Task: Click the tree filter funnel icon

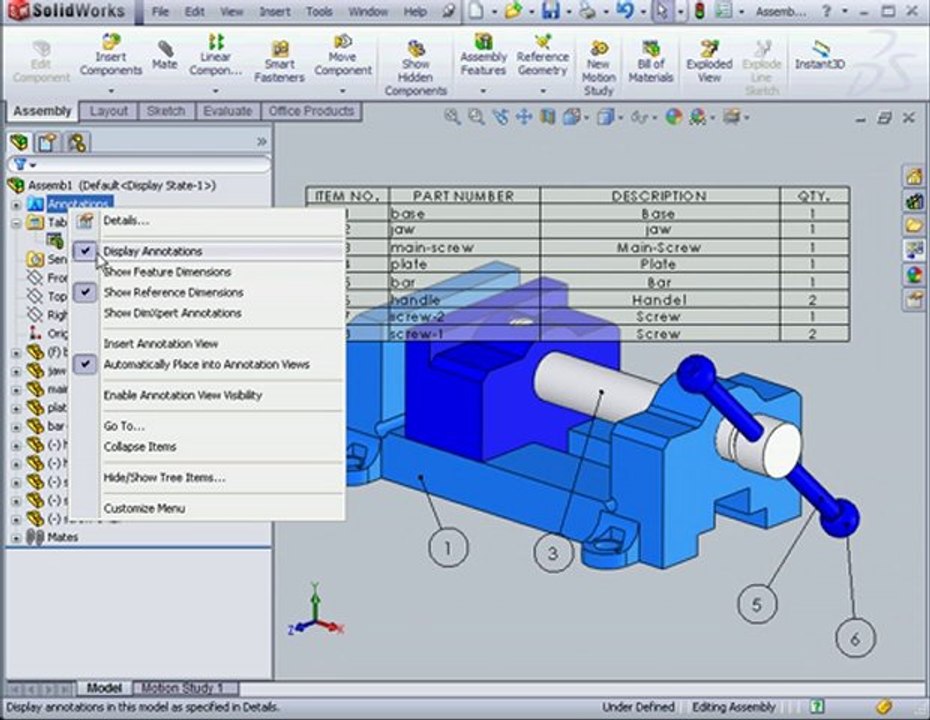Action: [x=20, y=164]
